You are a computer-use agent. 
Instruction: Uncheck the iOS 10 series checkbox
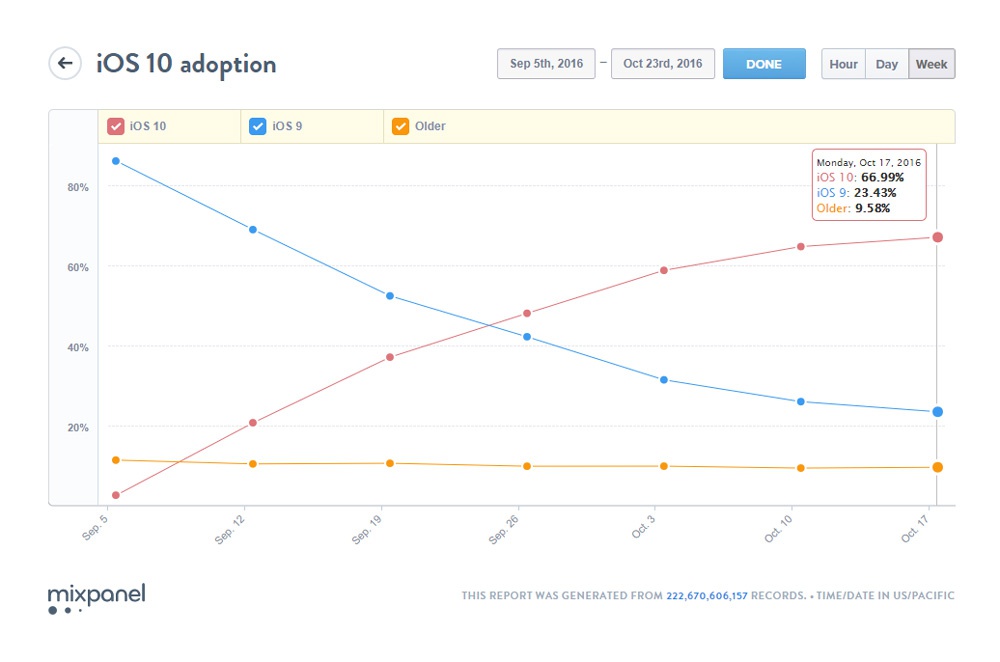(x=115, y=126)
